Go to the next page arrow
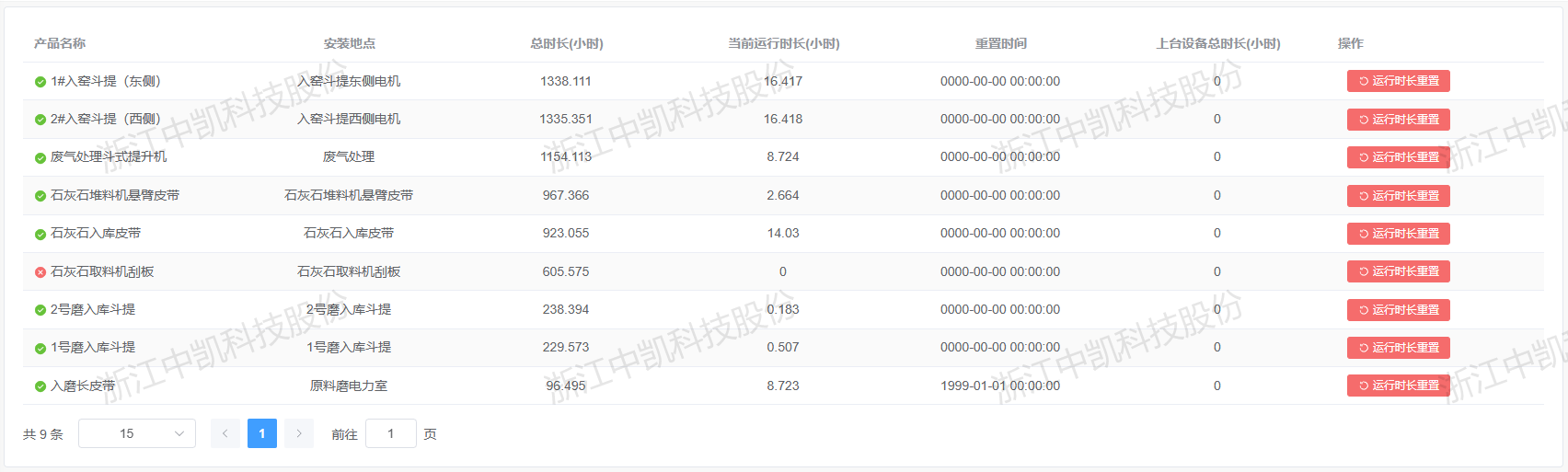 point(299,433)
